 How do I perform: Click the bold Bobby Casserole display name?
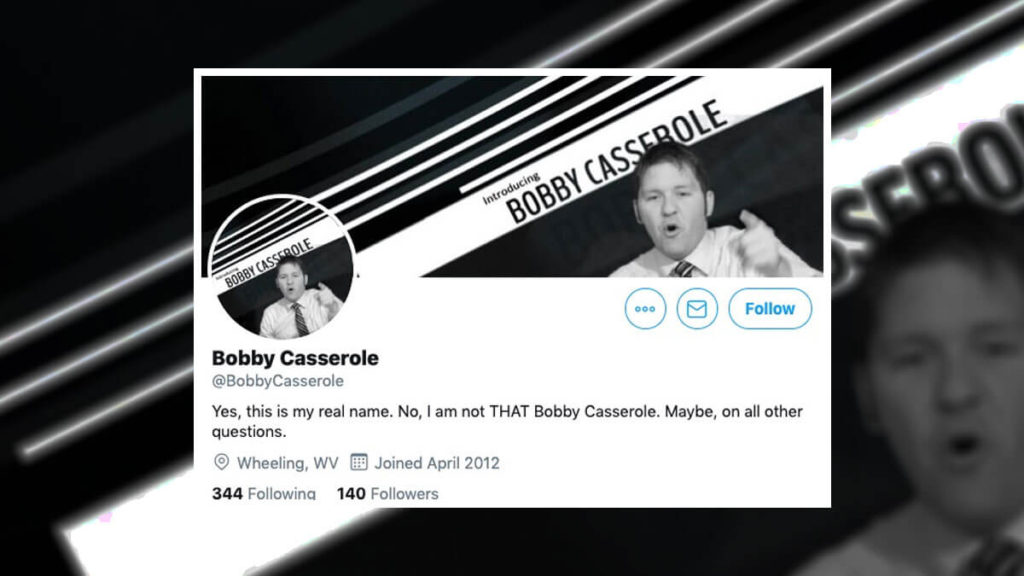point(295,358)
